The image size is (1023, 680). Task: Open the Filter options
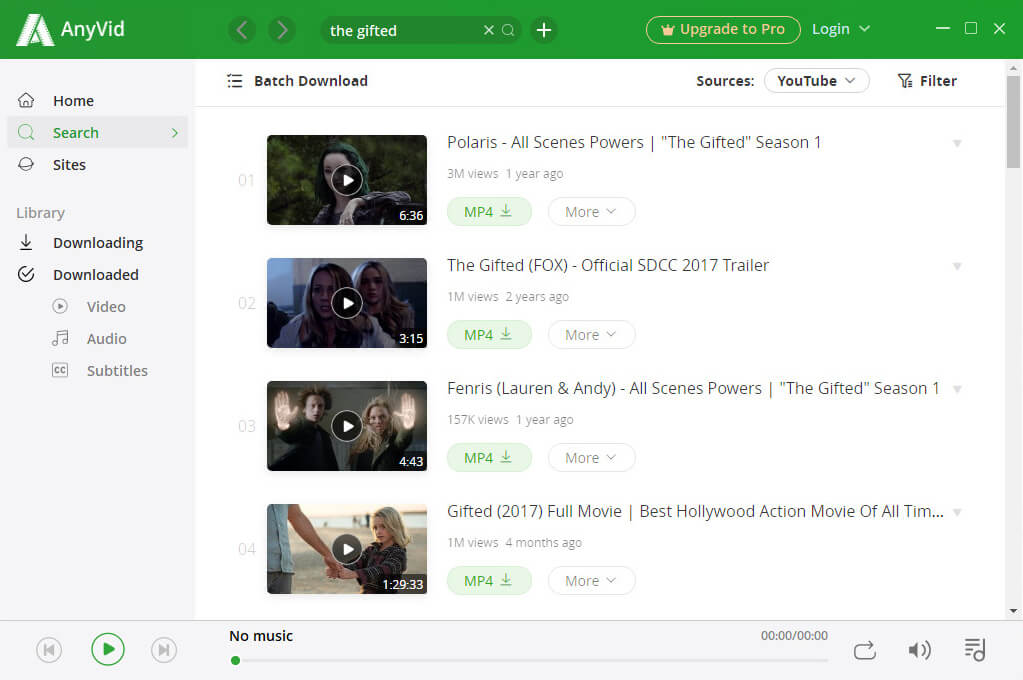coord(927,81)
